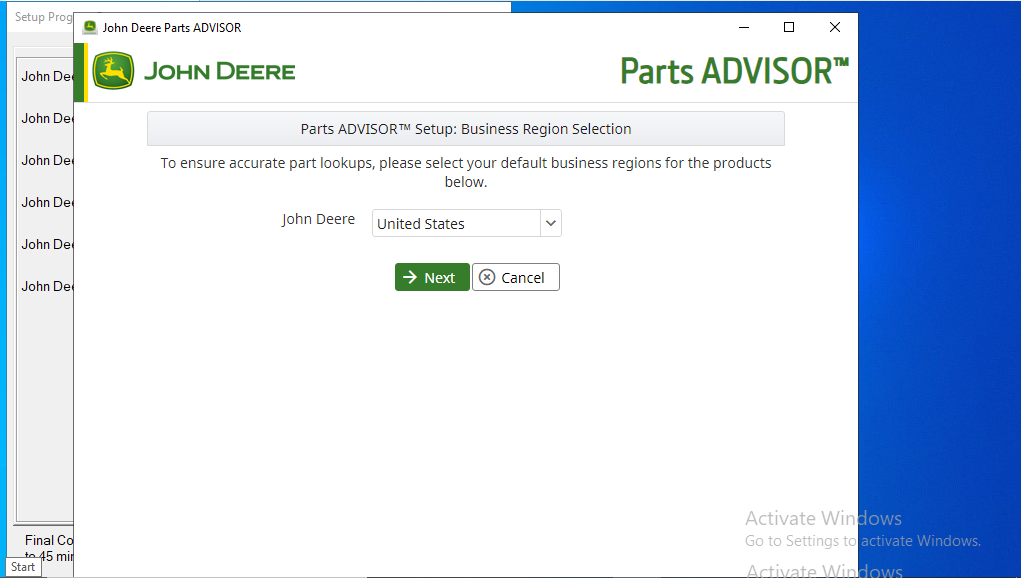Click the Parts ADVISOR logo in header

click(734, 71)
